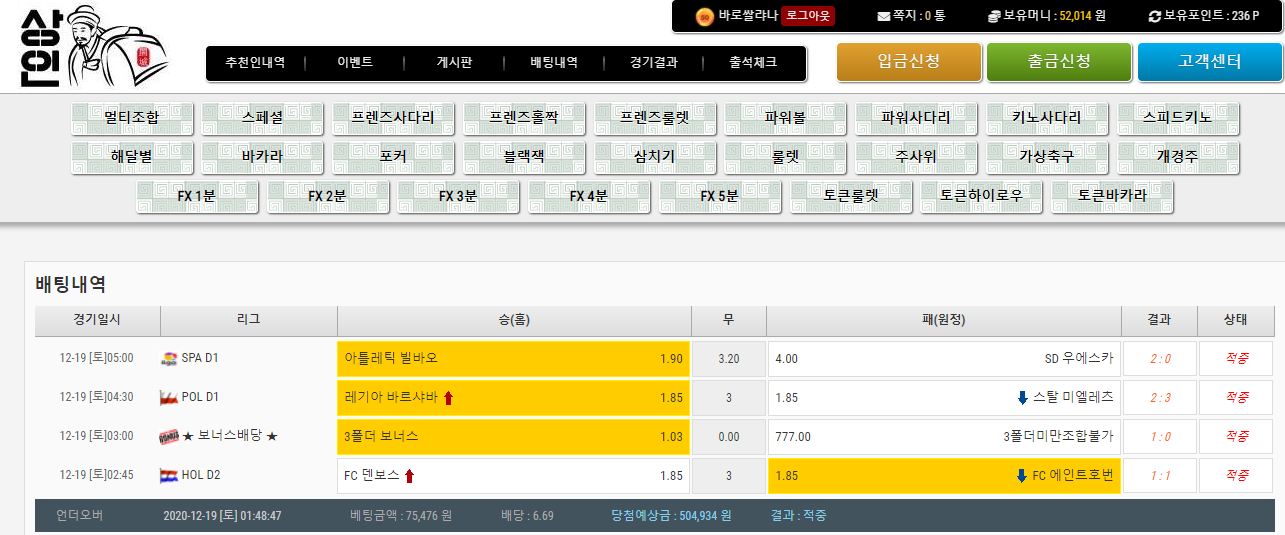Click the HOL D2 league flag icon
The height and width of the screenshot is (535, 1285).
tap(169, 476)
